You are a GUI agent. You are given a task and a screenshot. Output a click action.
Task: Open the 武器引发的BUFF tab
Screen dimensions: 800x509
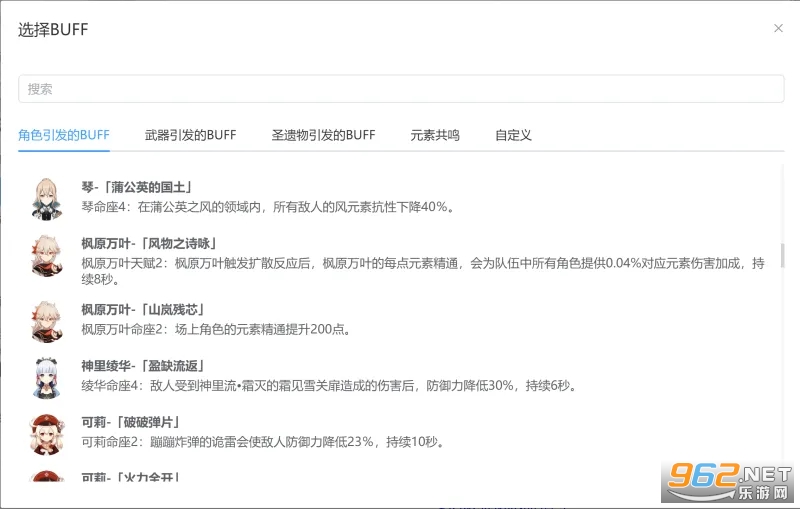coord(190,135)
